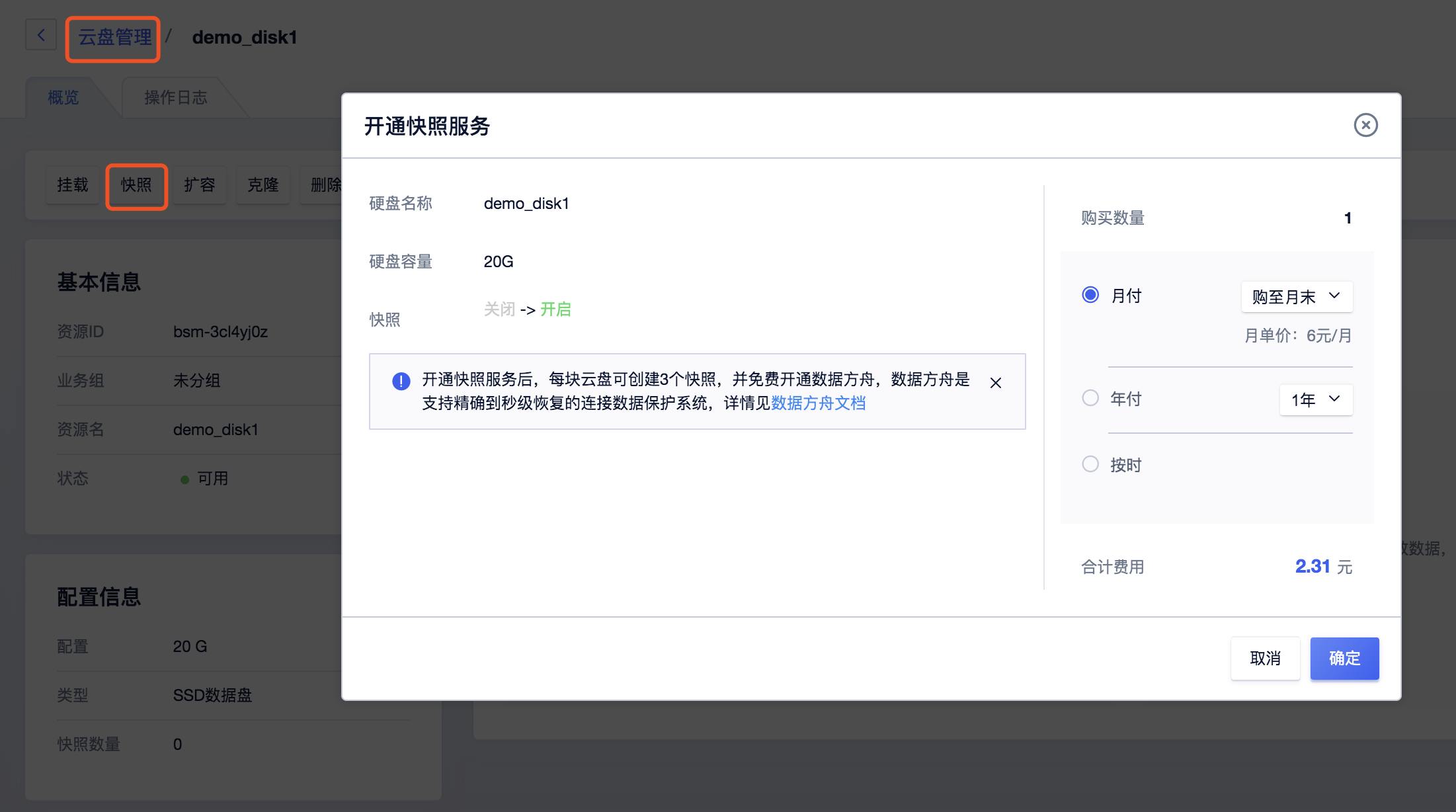Open the 数据方舟文档 documentation link
1456x812 pixels.
point(818,403)
